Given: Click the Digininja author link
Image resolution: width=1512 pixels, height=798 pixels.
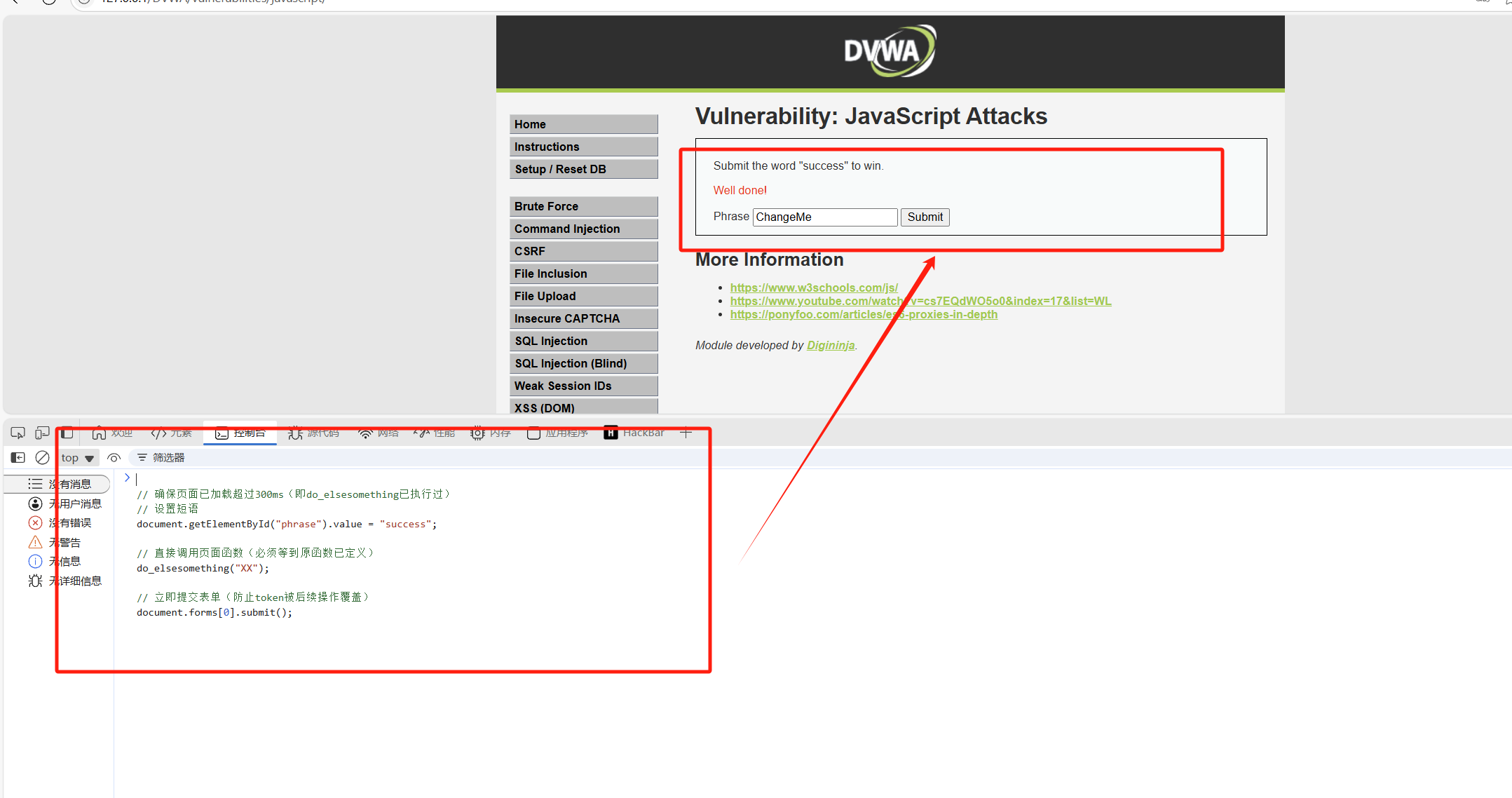Looking at the screenshot, I should pyautogui.click(x=830, y=345).
